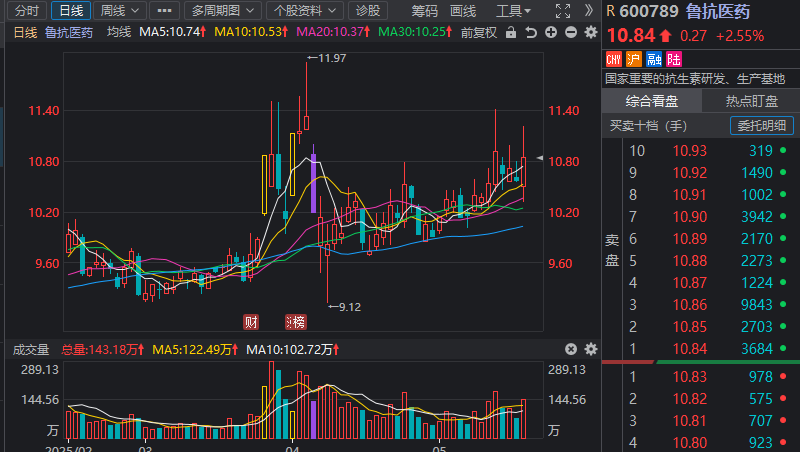Click the 财 financial report marker
The width and height of the screenshot is (800, 452).
click(252, 322)
